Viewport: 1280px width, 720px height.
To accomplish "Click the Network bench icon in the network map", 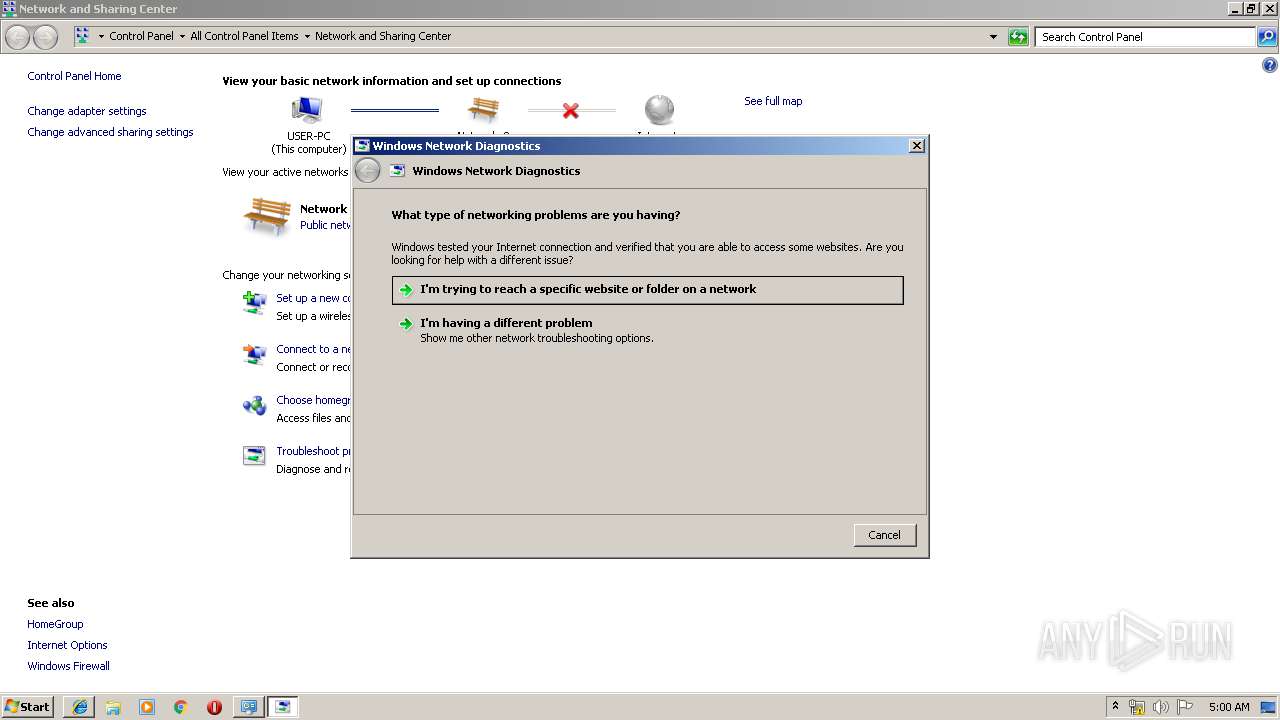I will (483, 110).
